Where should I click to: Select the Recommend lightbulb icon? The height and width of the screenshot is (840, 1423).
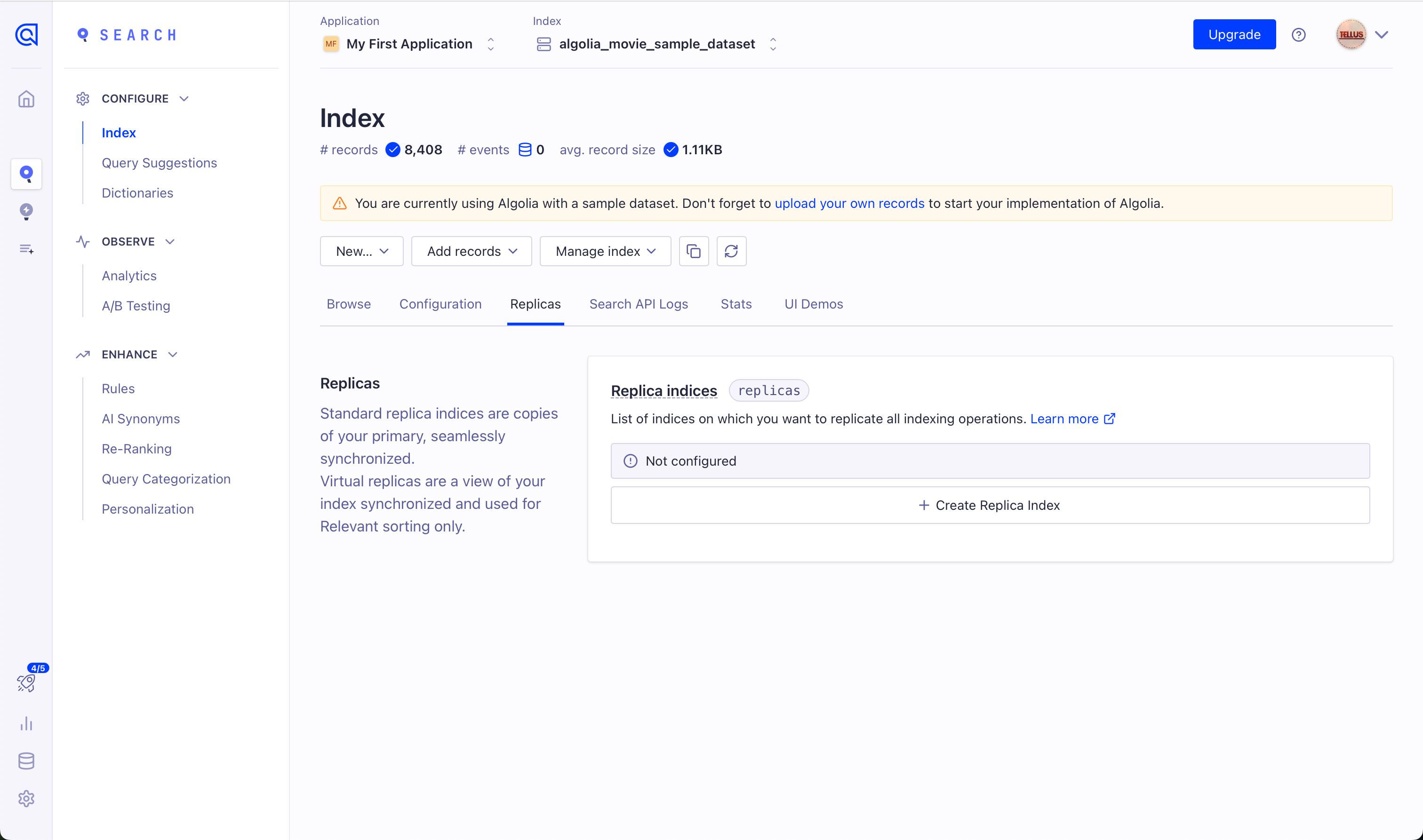coord(26,211)
